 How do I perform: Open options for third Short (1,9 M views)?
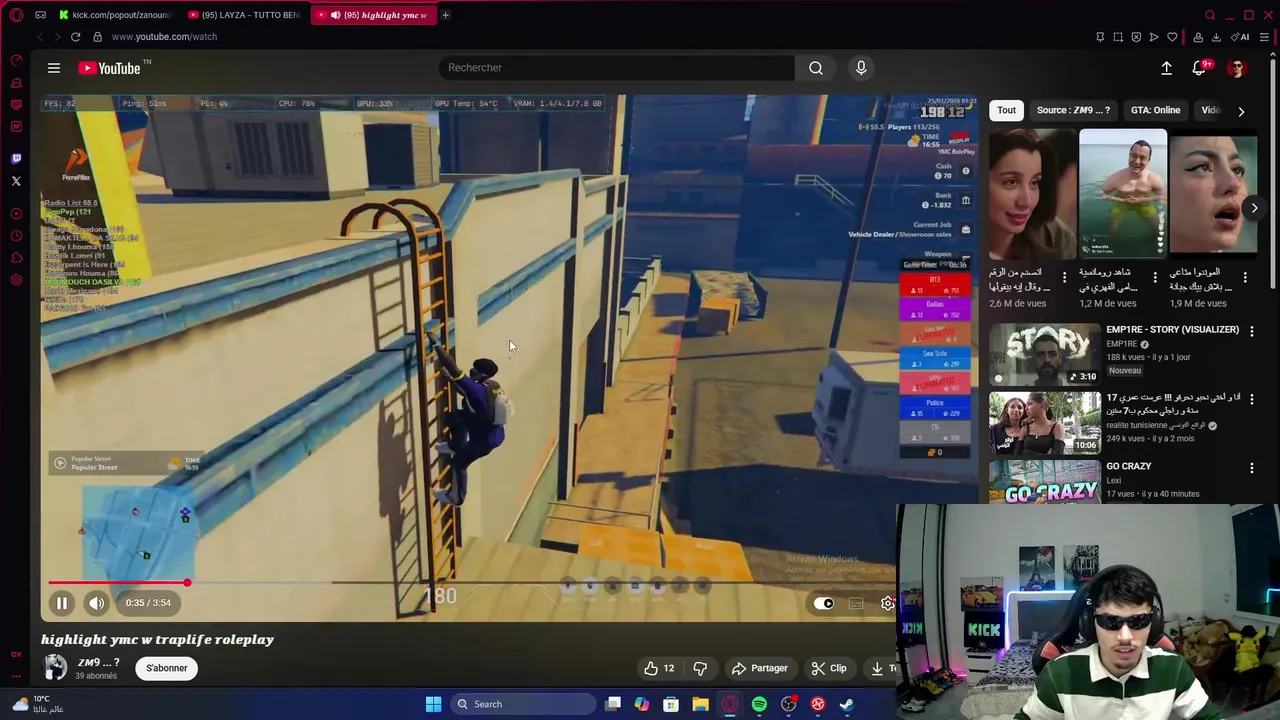click(1245, 277)
